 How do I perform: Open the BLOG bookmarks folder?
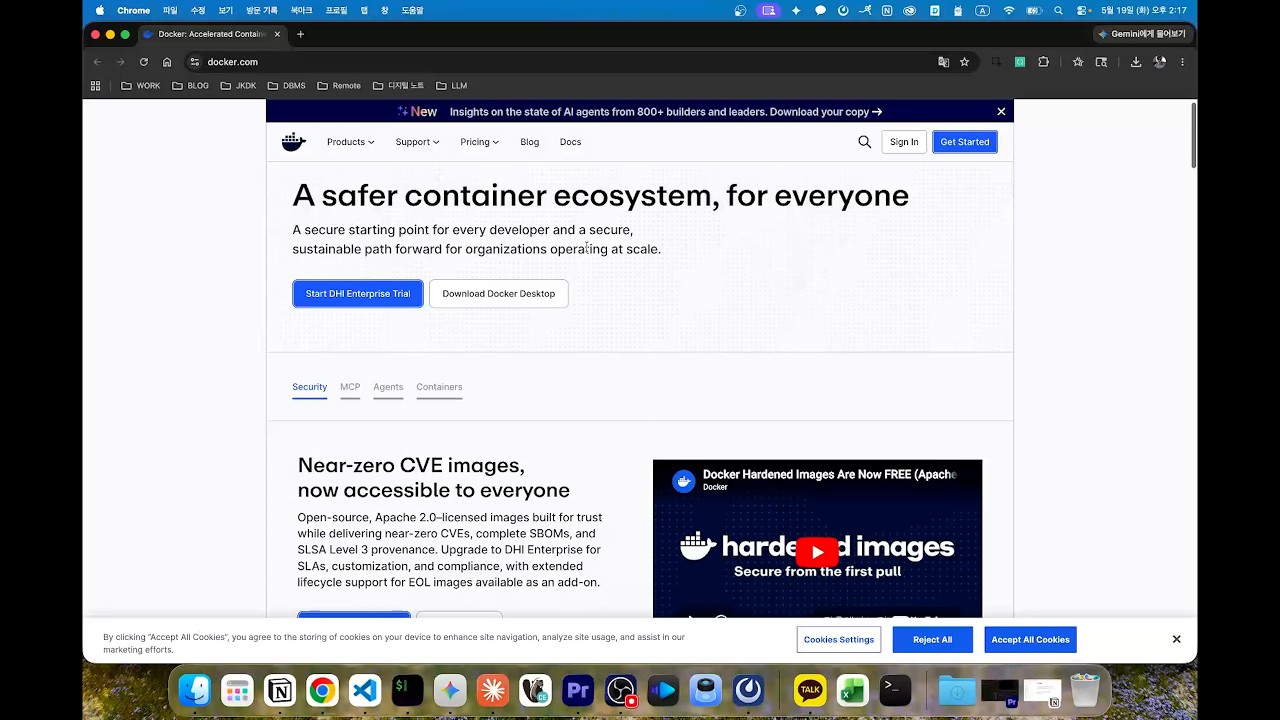pyautogui.click(x=190, y=86)
